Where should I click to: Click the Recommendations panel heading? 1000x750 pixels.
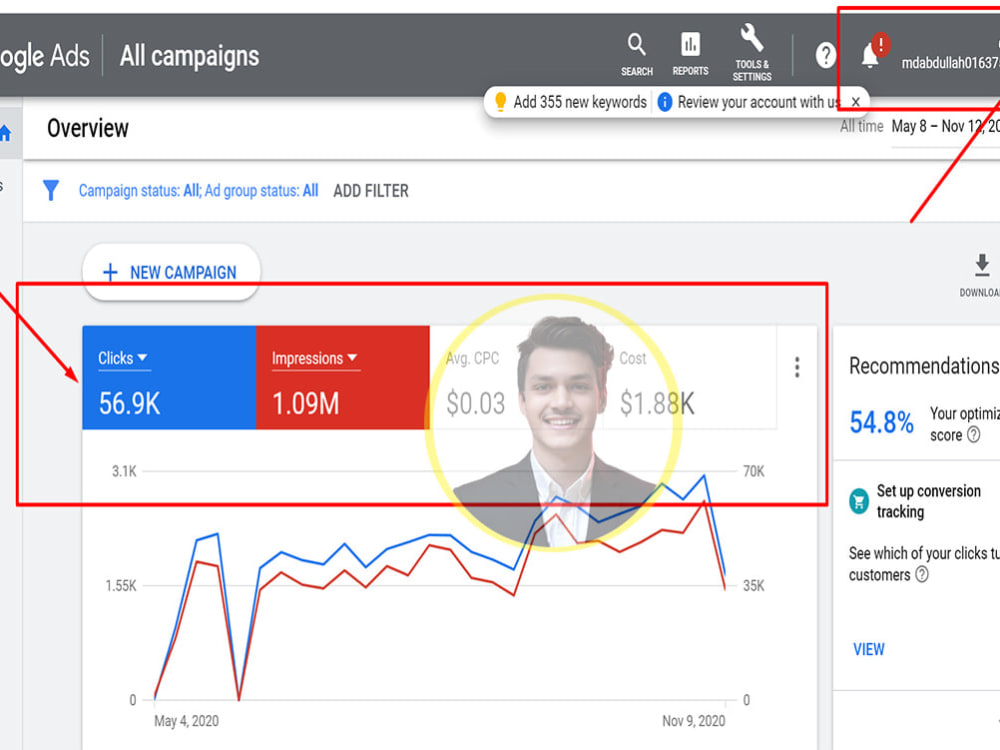click(924, 366)
